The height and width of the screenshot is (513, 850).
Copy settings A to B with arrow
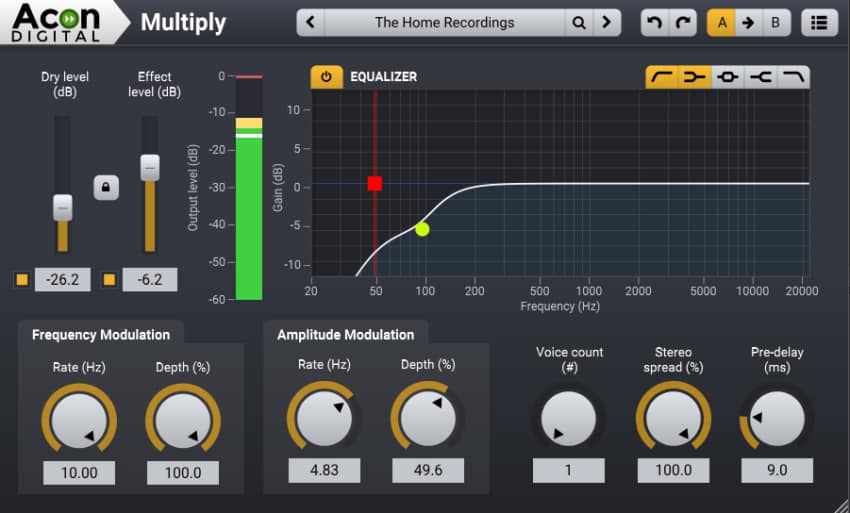[747, 22]
